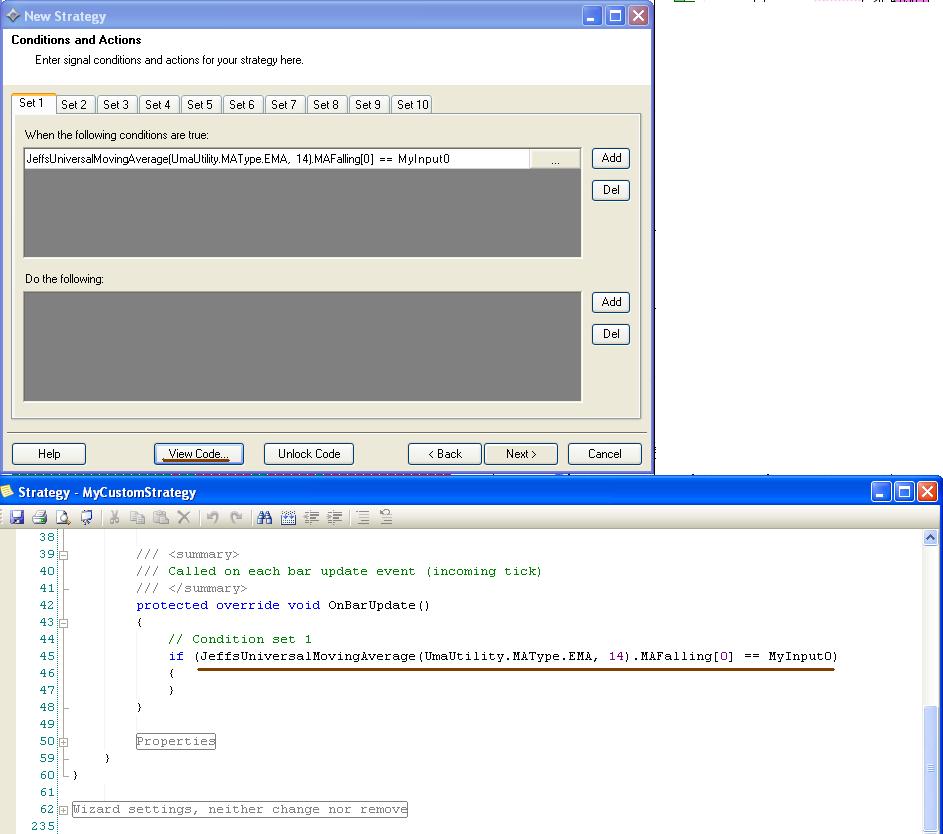Click the compile icon next to print preview
The width and height of the screenshot is (943, 834).
[86, 517]
